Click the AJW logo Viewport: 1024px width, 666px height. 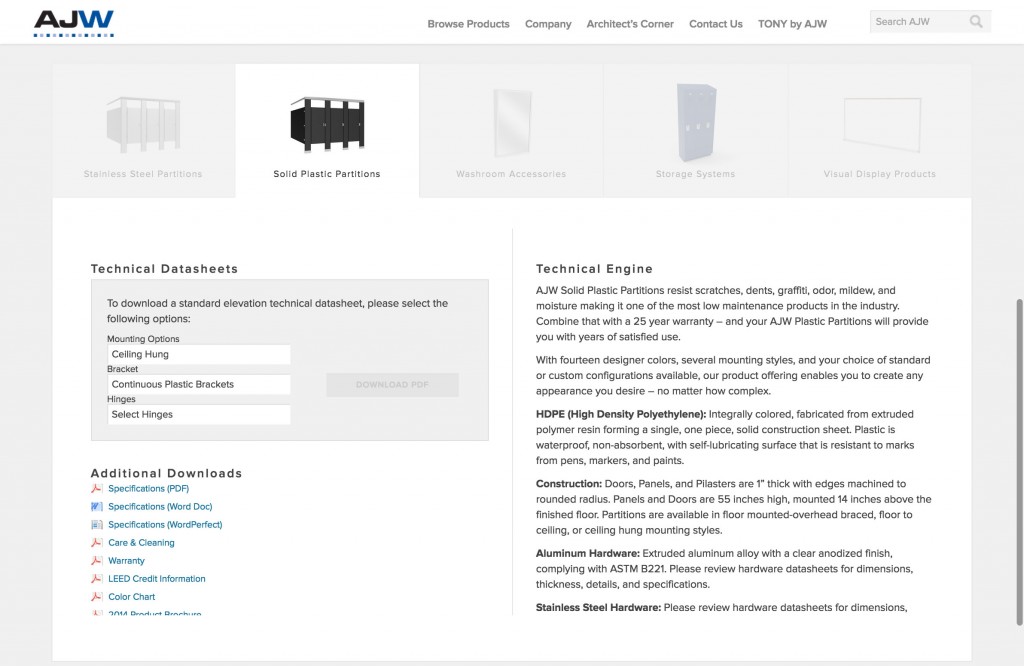coord(74,23)
